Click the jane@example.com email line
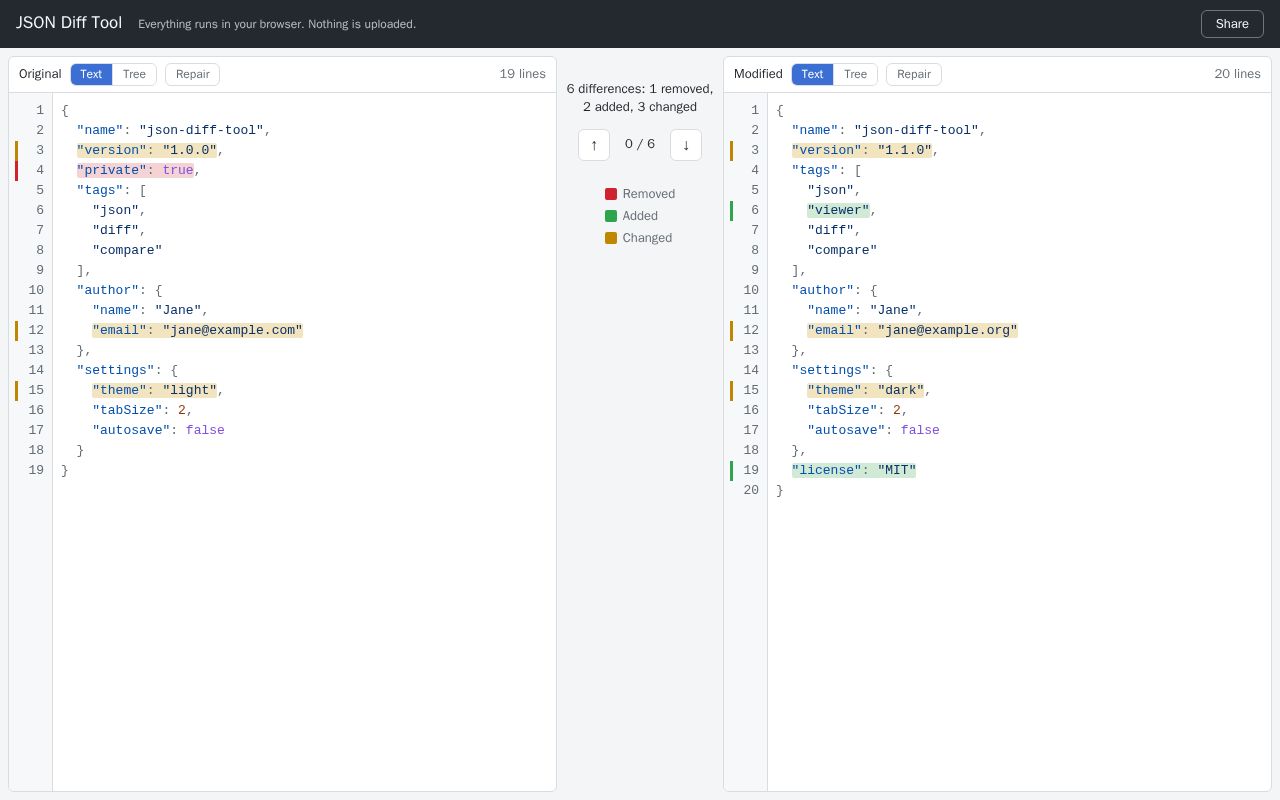Screen dimensions: 1280x800 coord(198,330)
